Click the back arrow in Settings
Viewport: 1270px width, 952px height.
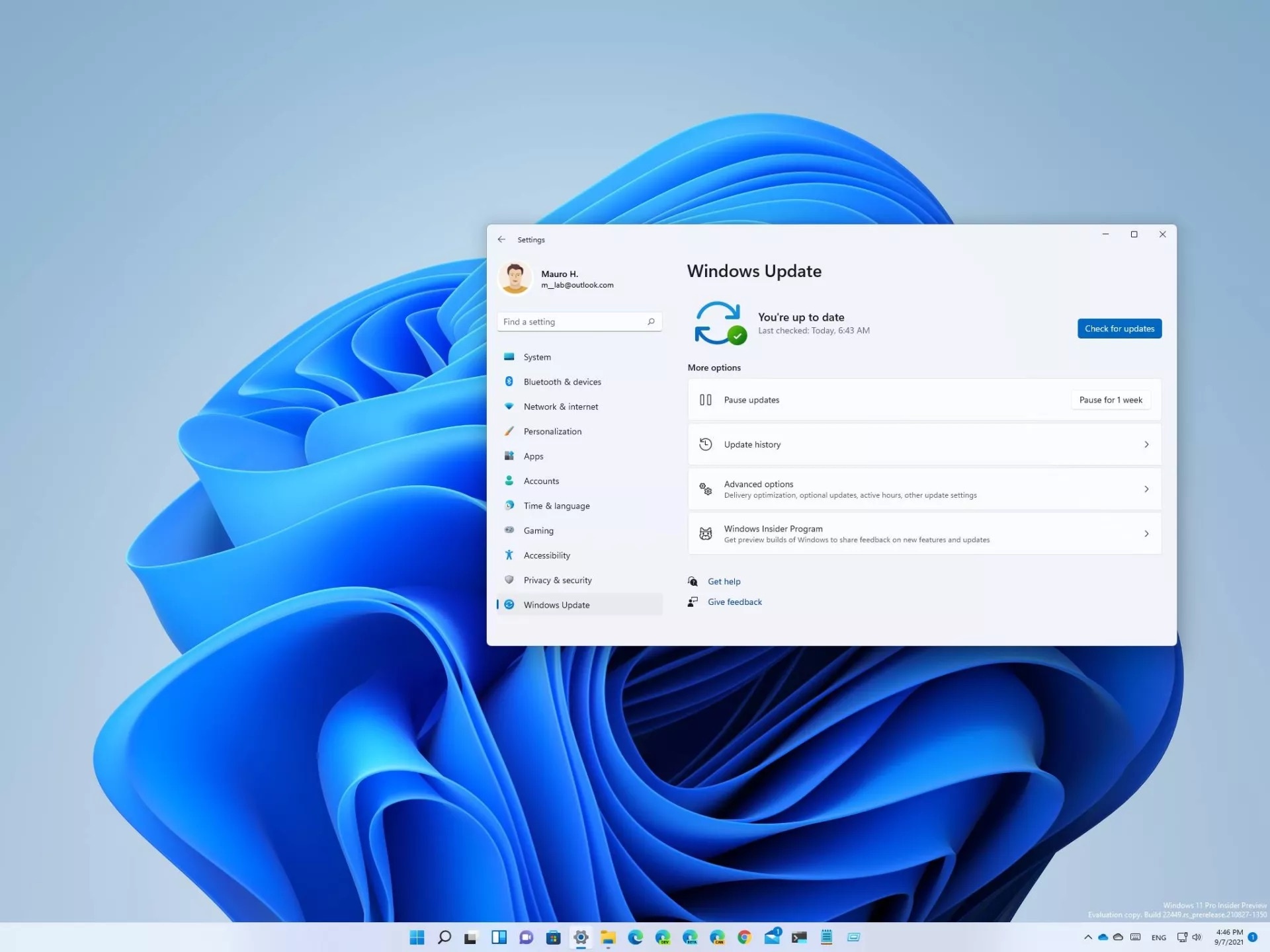click(x=501, y=239)
